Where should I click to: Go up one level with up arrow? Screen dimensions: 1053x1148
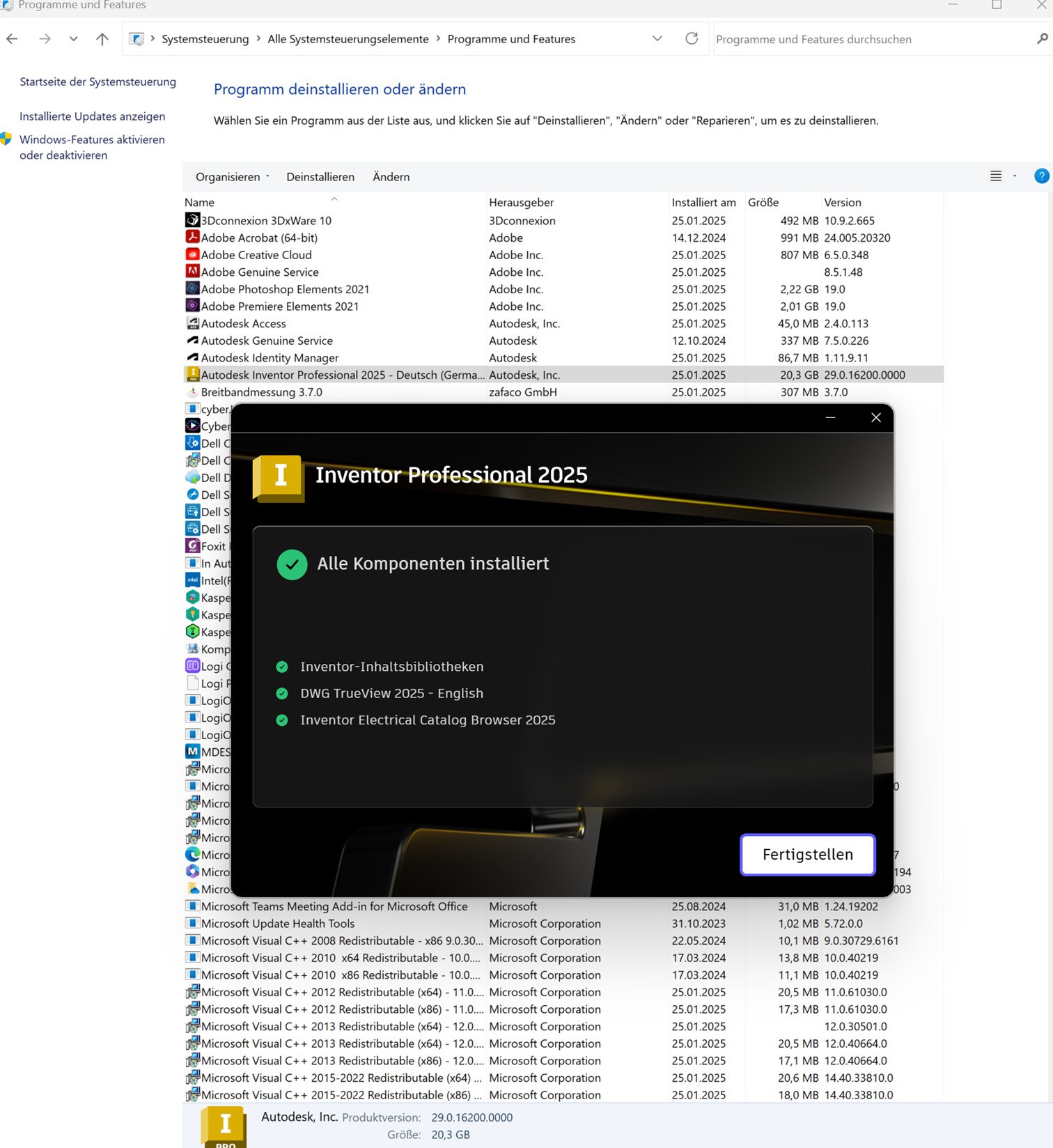pyautogui.click(x=102, y=39)
